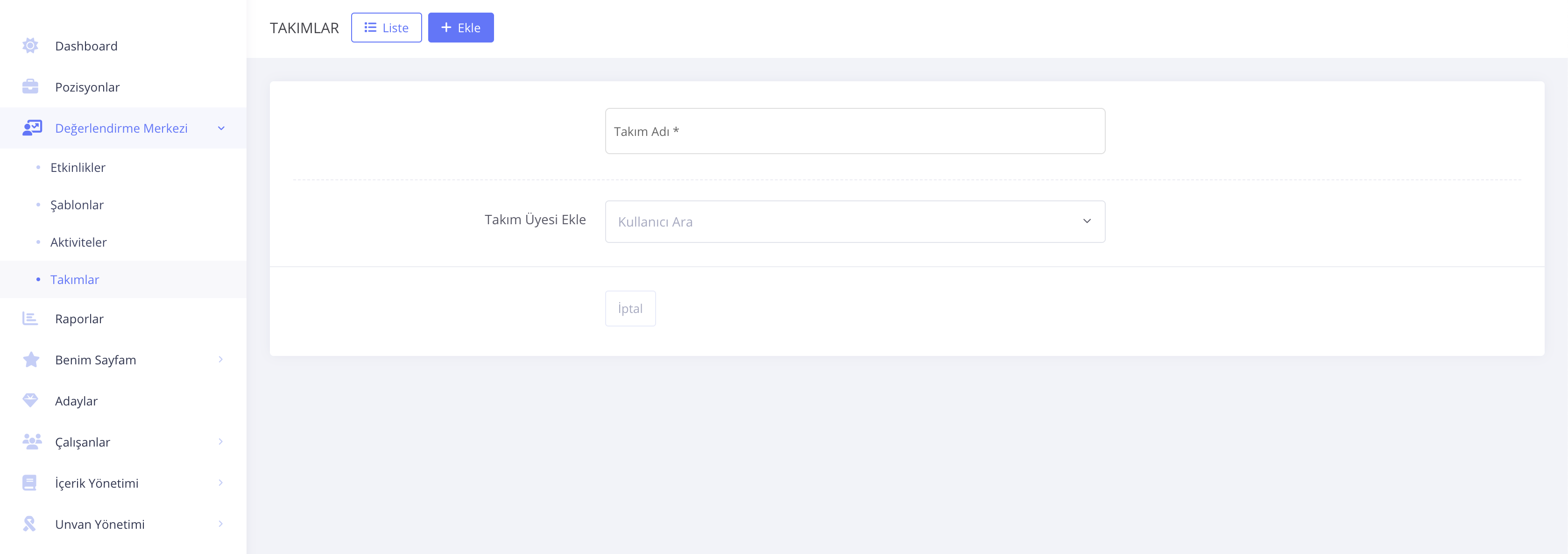
Task: Click the Unvan Yönetimi ribbon icon
Action: [x=29, y=524]
